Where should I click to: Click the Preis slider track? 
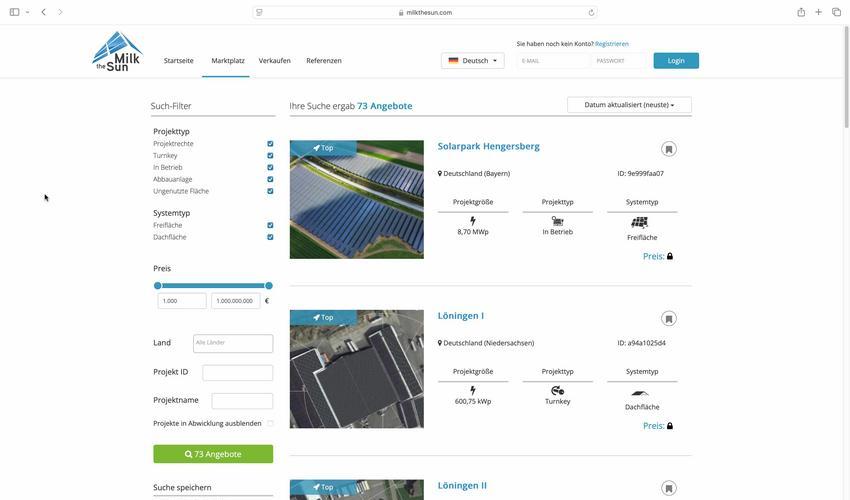pyautogui.click(x=213, y=286)
